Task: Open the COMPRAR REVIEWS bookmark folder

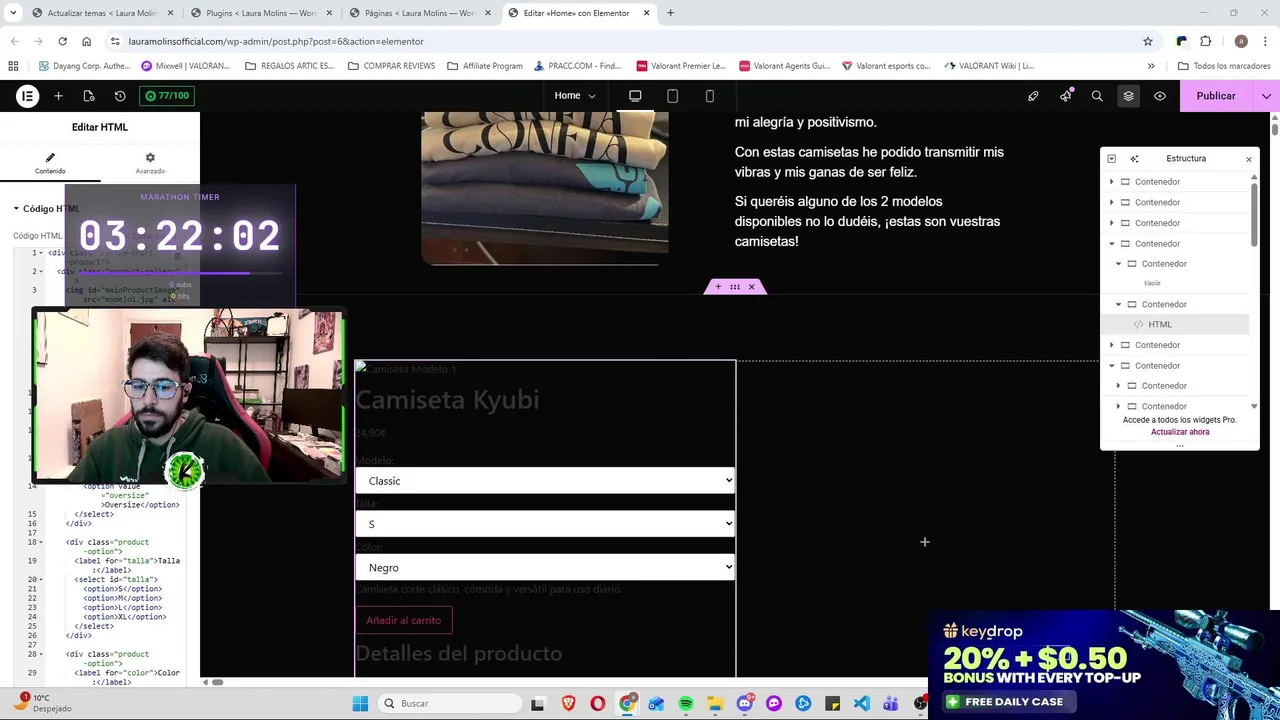Action: click(391, 66)
